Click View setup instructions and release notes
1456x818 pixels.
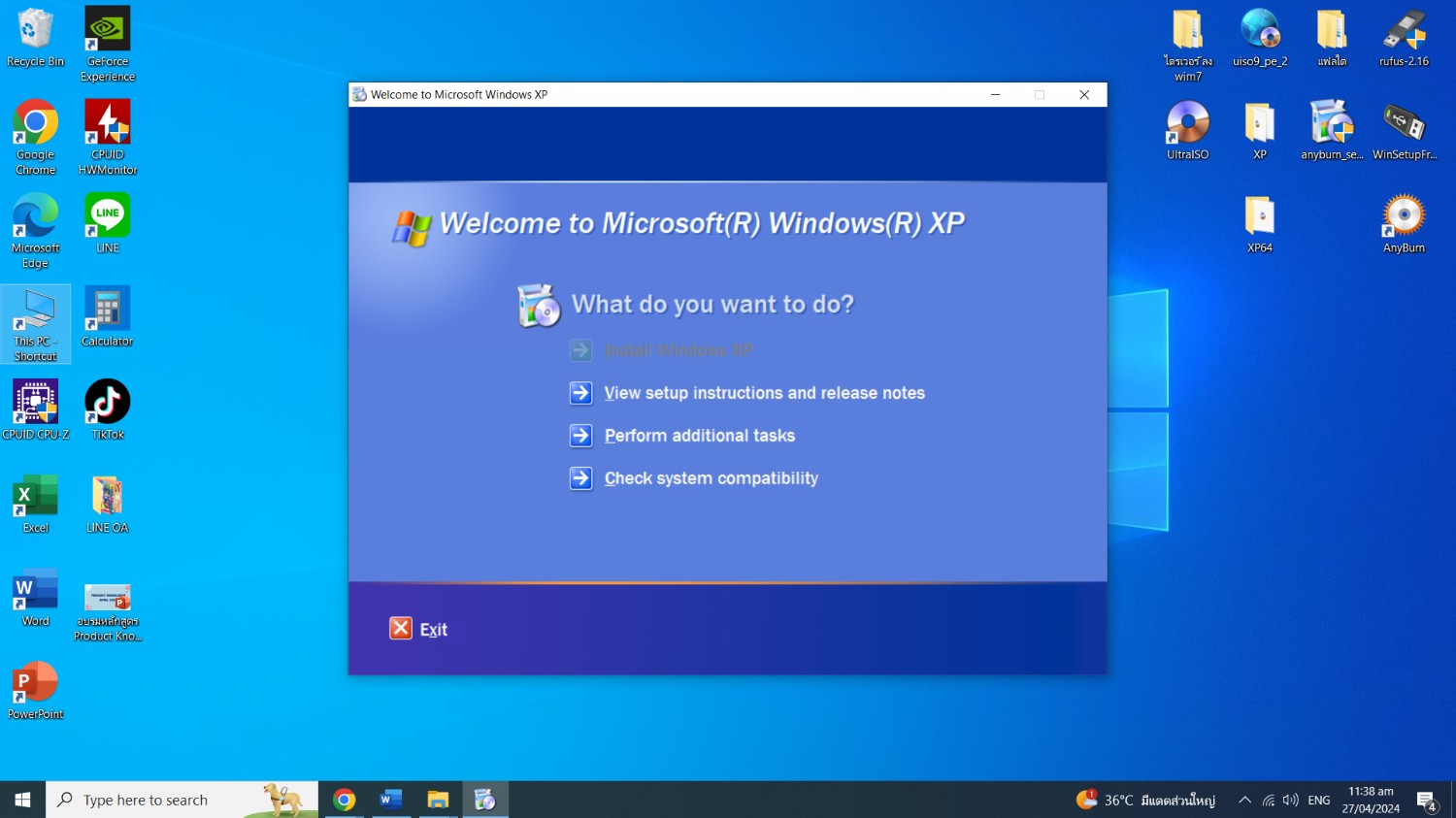click(764, 393)
